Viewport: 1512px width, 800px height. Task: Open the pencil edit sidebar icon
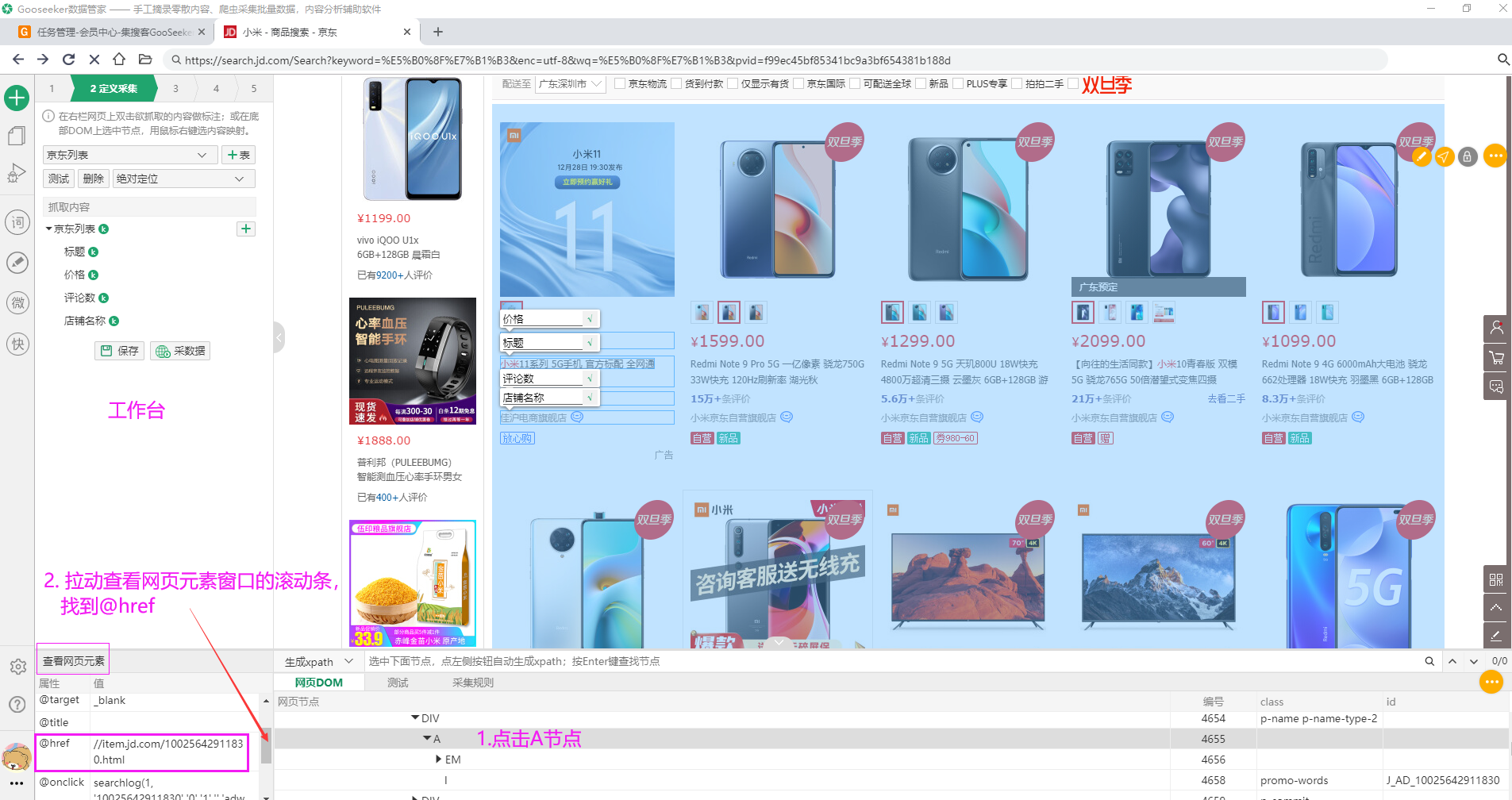pos(17,263)
